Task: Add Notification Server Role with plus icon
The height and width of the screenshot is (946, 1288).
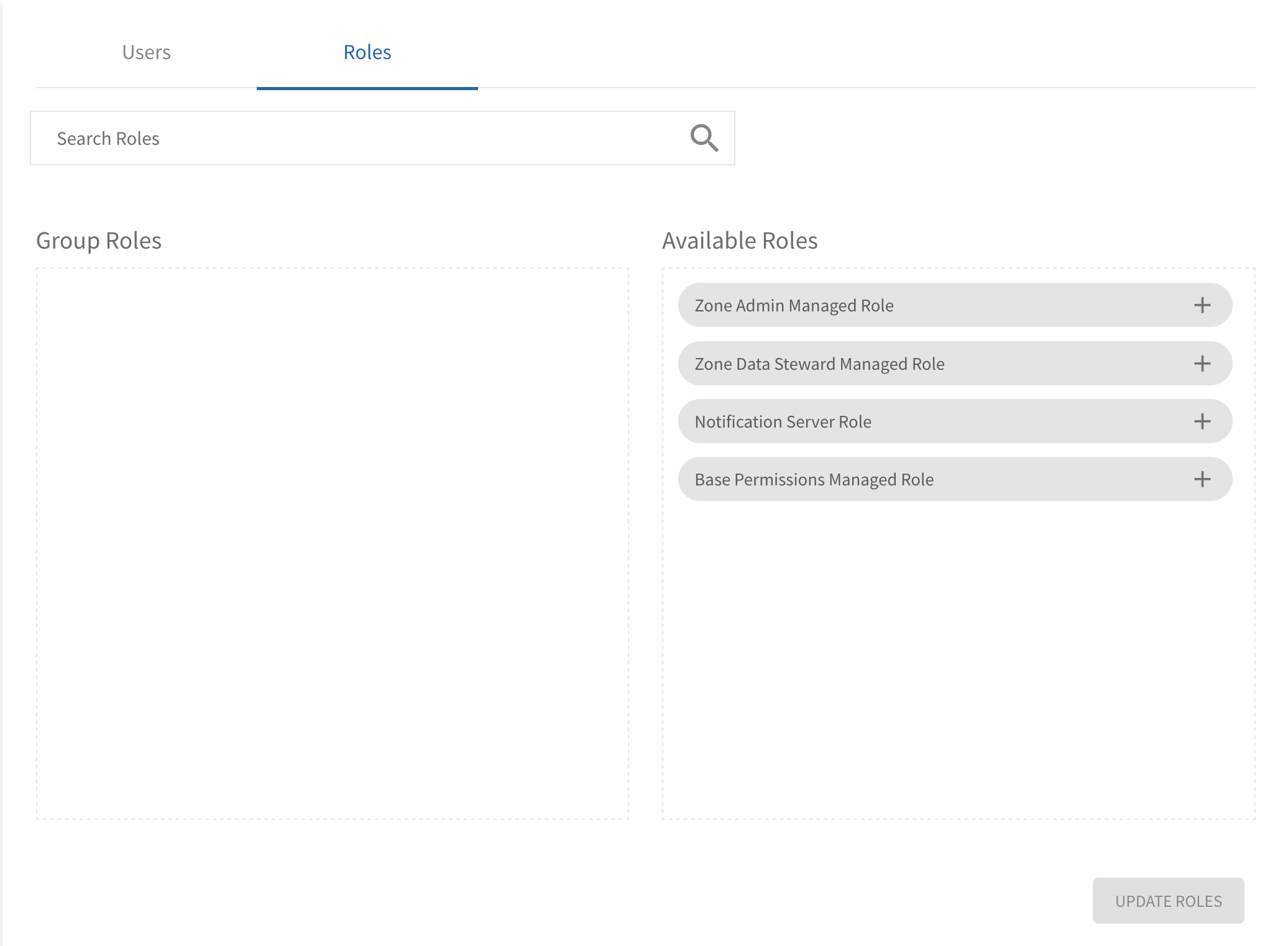Action: (1202, 421)
